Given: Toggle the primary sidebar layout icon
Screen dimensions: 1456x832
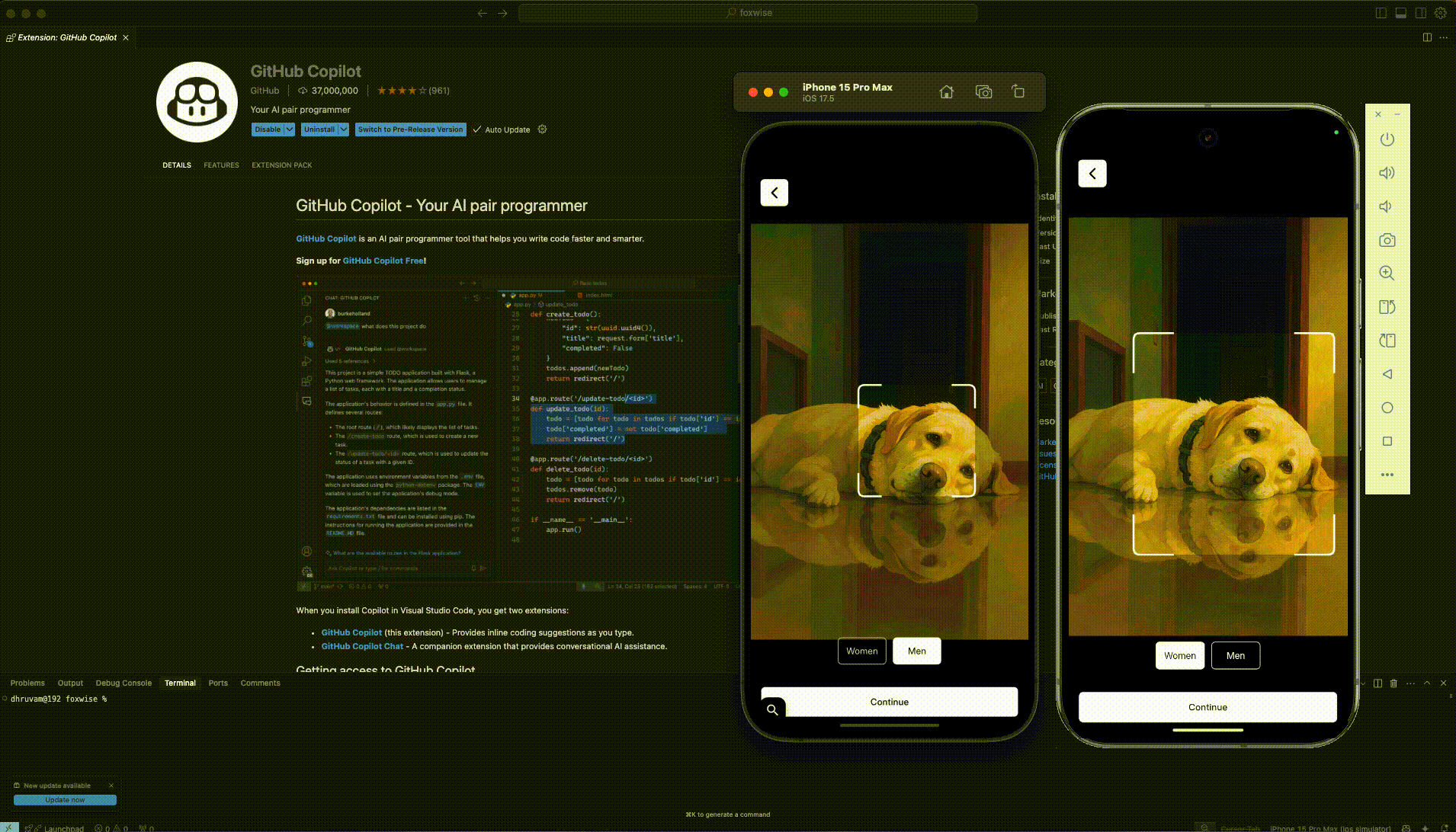Looking at the screenshot, I should [1381, 13].
